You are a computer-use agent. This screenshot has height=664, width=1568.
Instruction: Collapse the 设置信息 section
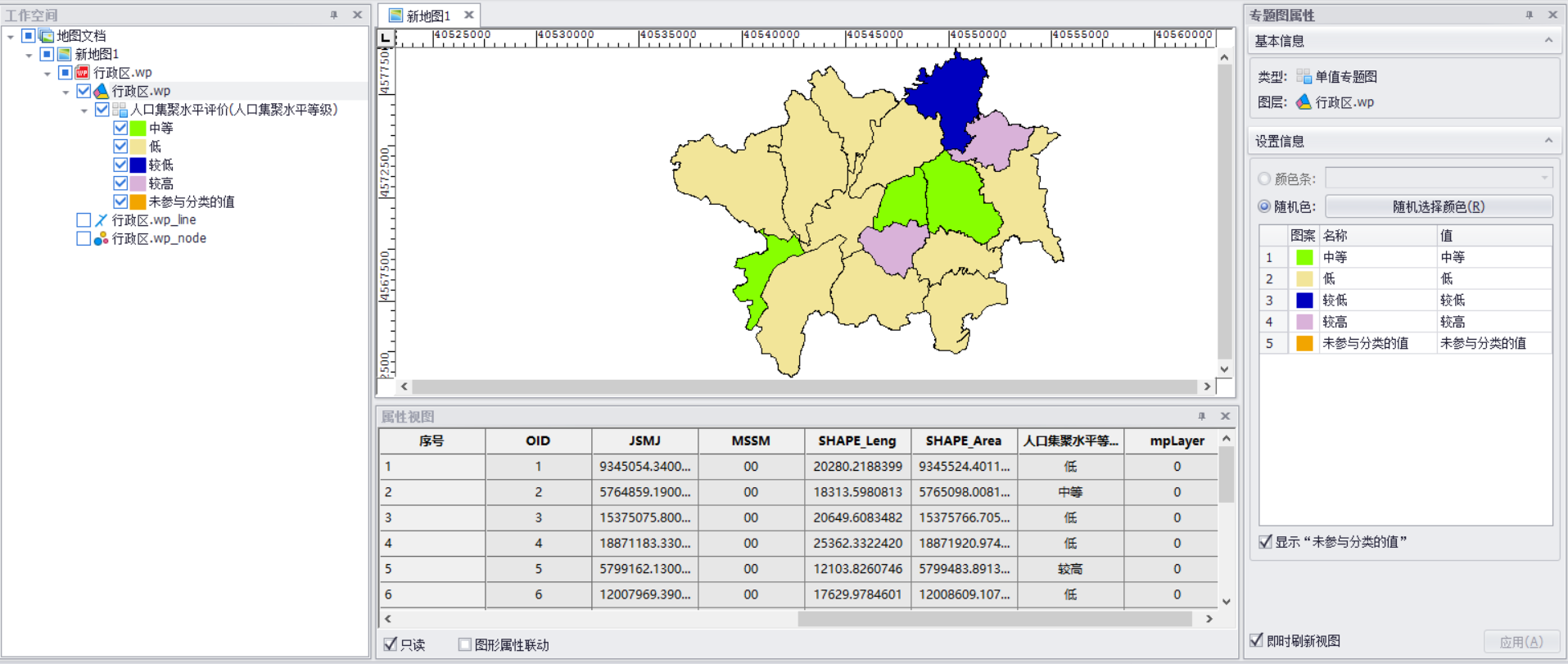click(1548, 141)
